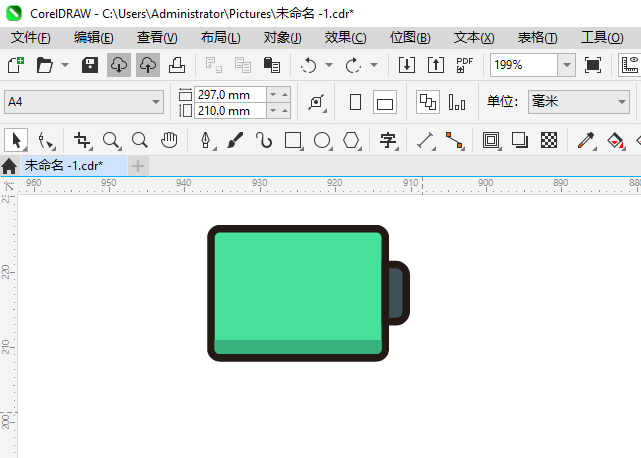Image resolution: width=641 pixels, height=458 pixels.
Task: Apply page size to current page only
Action: (457, 102)
